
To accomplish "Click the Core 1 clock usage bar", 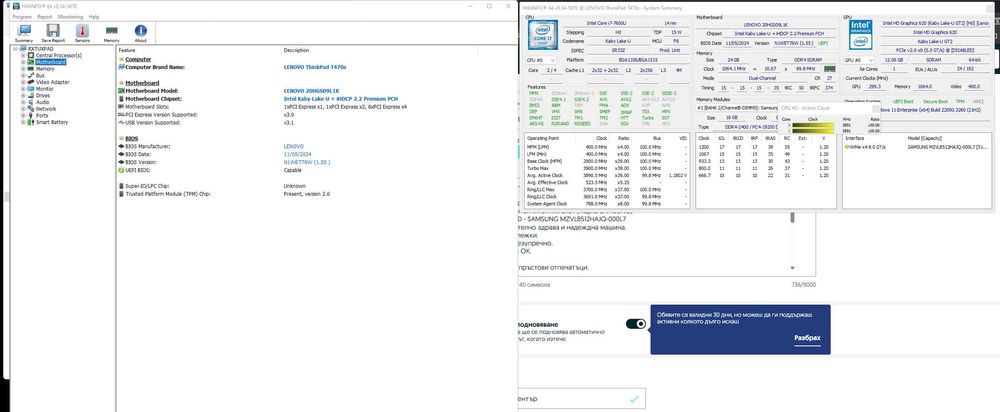I will coord(812,129).
